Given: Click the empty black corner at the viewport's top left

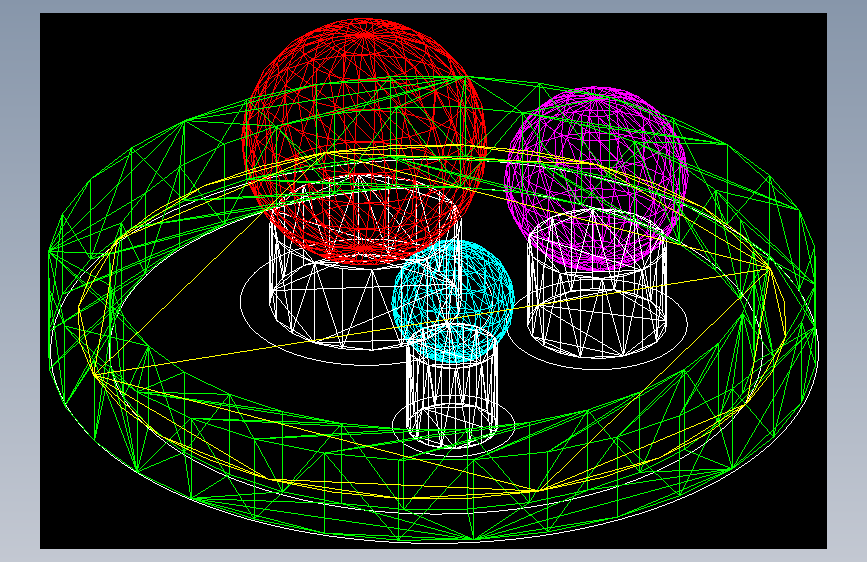Looking at the screenshot, I should 83,44.
